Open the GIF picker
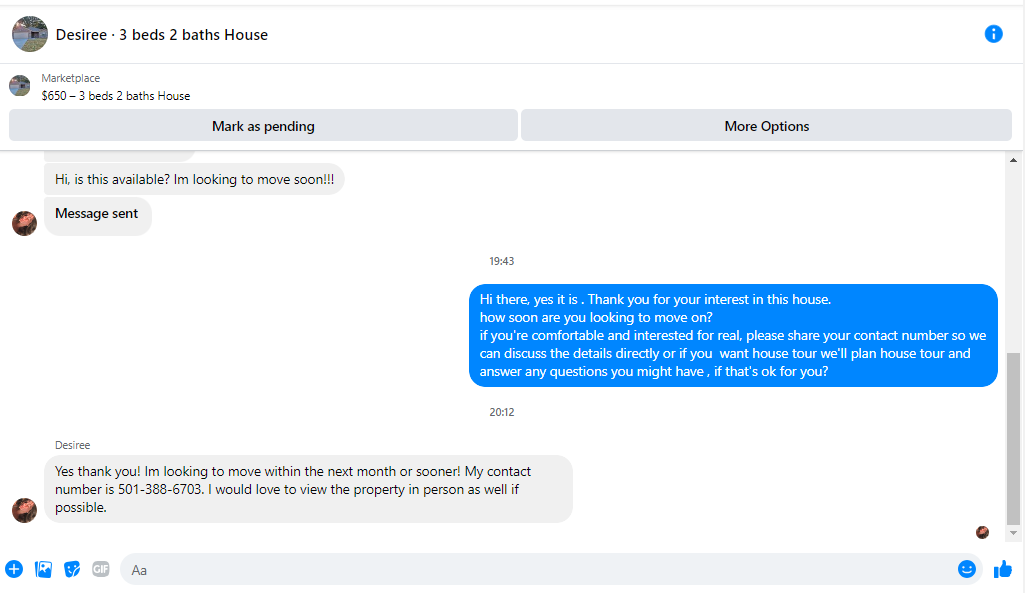 point(101,569)
